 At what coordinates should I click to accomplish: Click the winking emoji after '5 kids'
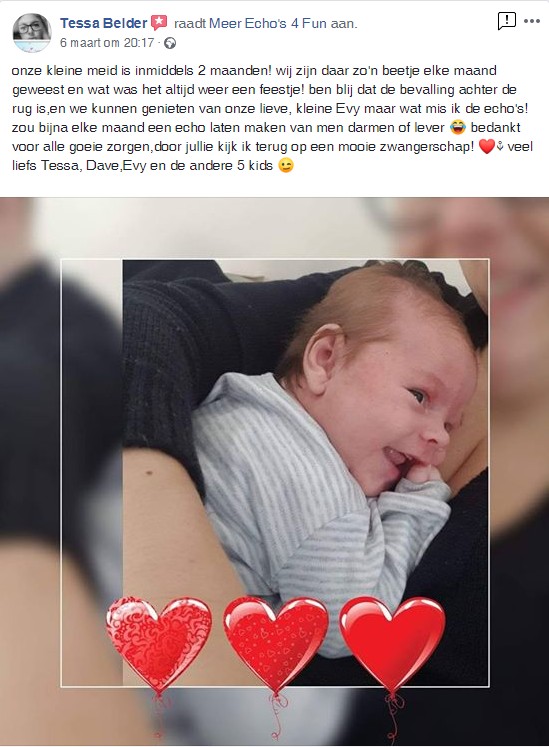286,166
